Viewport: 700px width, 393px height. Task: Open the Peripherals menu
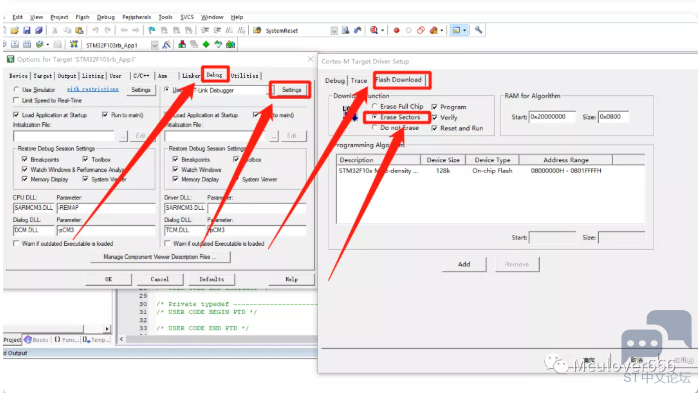point(137,17)
